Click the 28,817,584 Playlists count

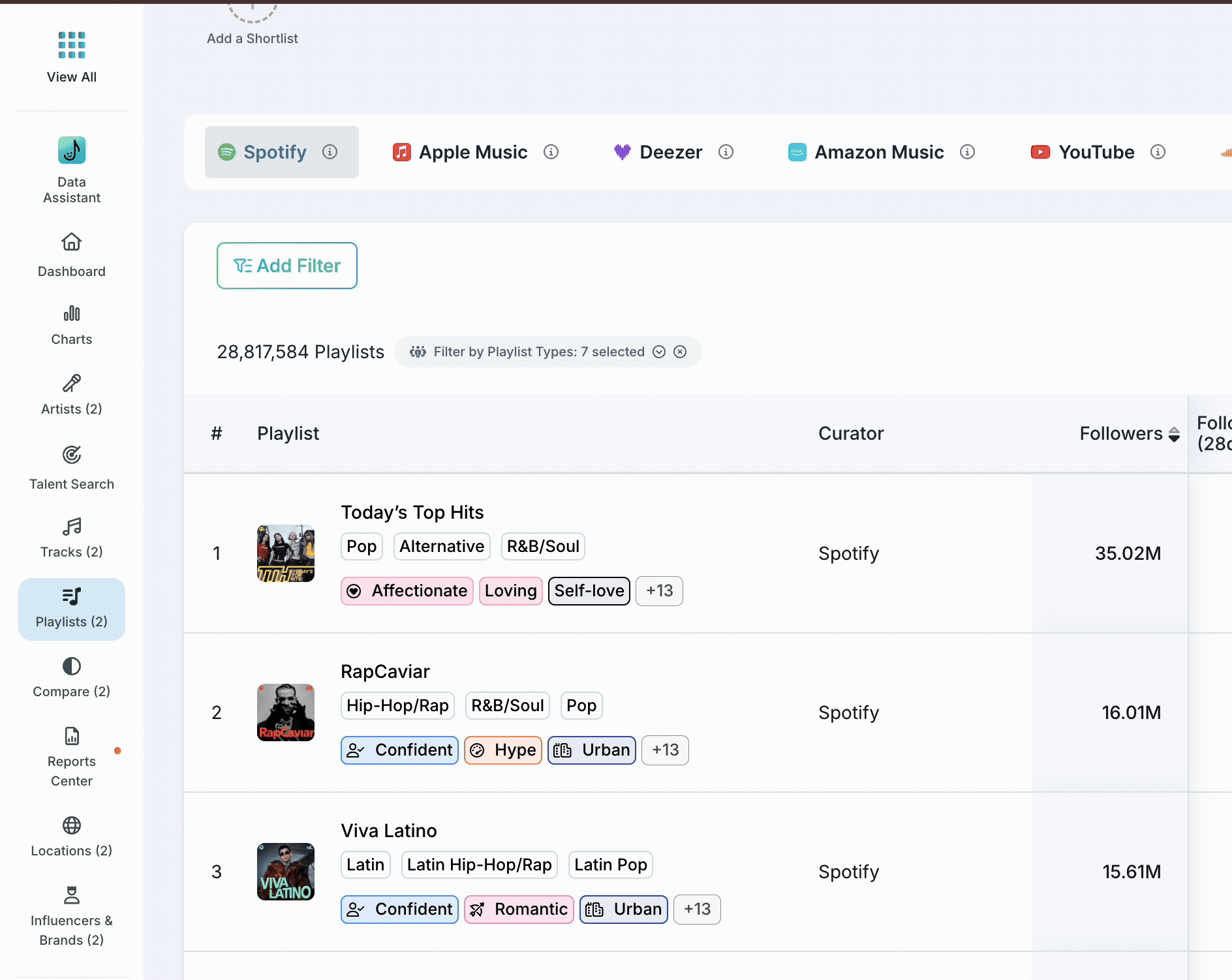[300, 352]
